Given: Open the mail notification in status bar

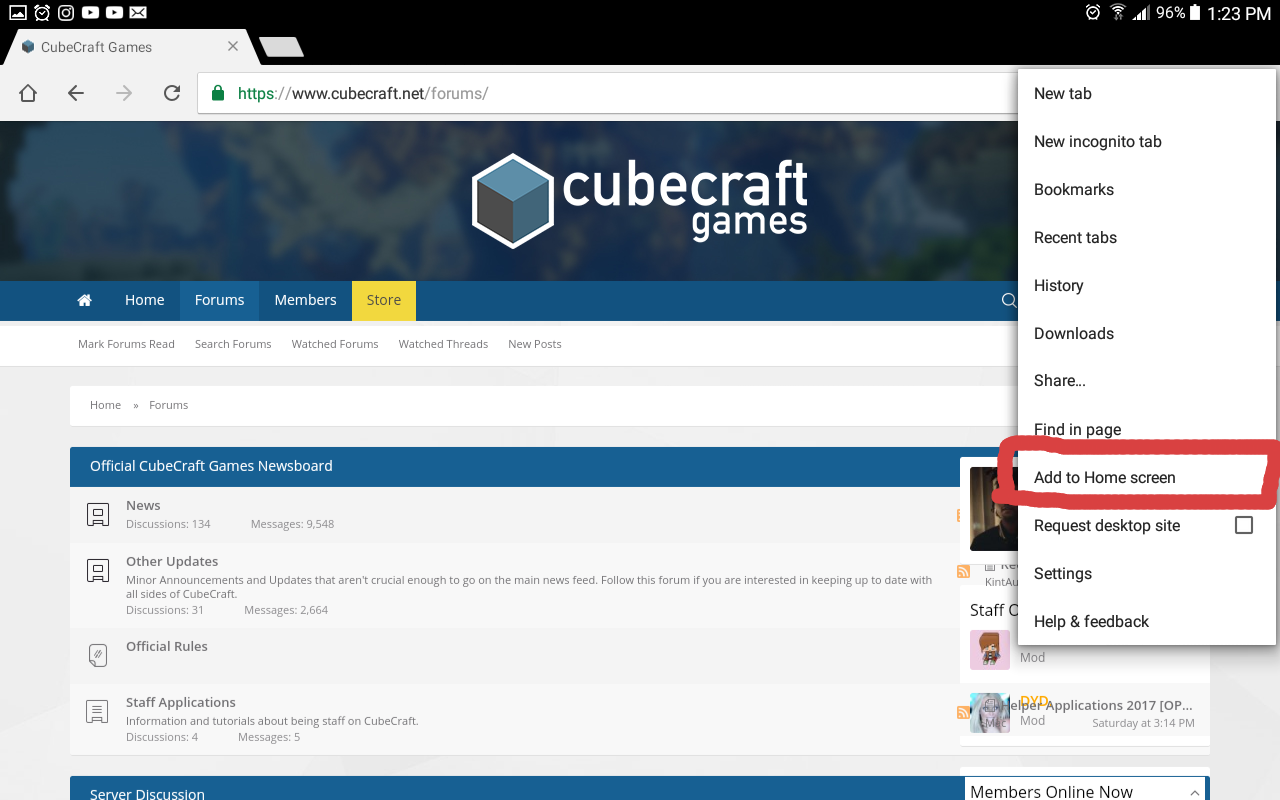Looking at the screenshot, I should (x=138, y=13).
